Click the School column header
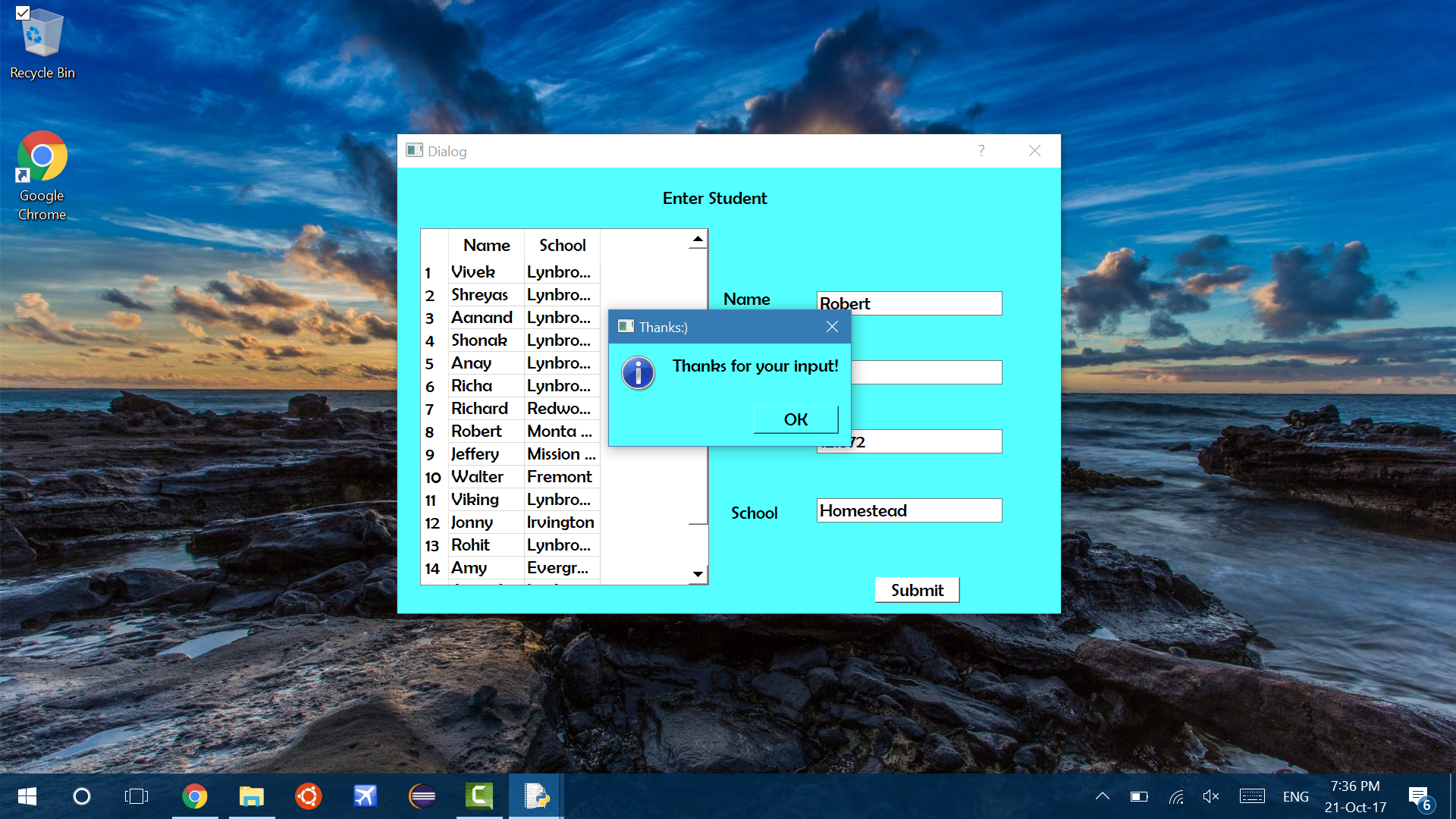The image size is (1456, 819). pyautogui.click(x=562, y=245)
